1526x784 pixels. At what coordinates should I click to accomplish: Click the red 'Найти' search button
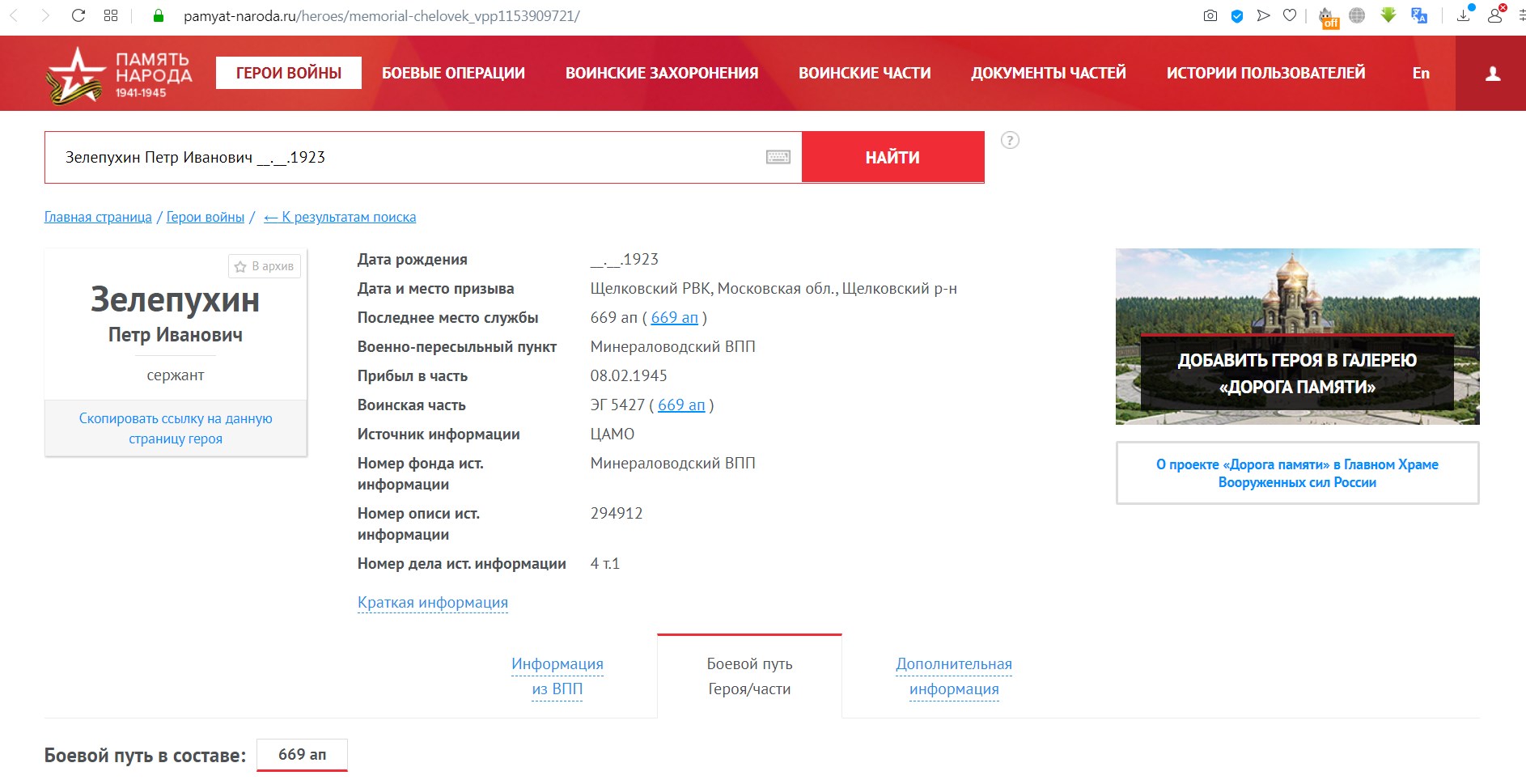(x=893, y=157)
